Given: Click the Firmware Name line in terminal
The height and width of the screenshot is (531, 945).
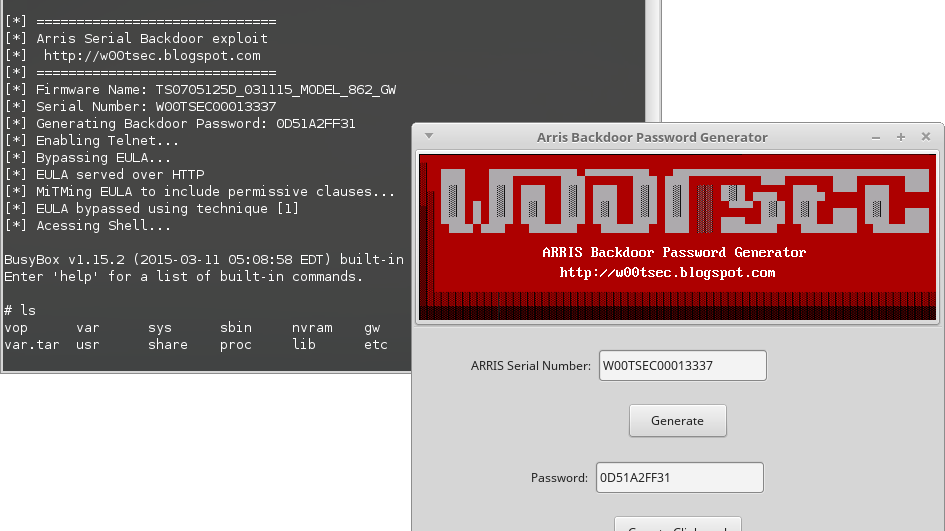Looking at the screenshot, I should coord(201,89).
